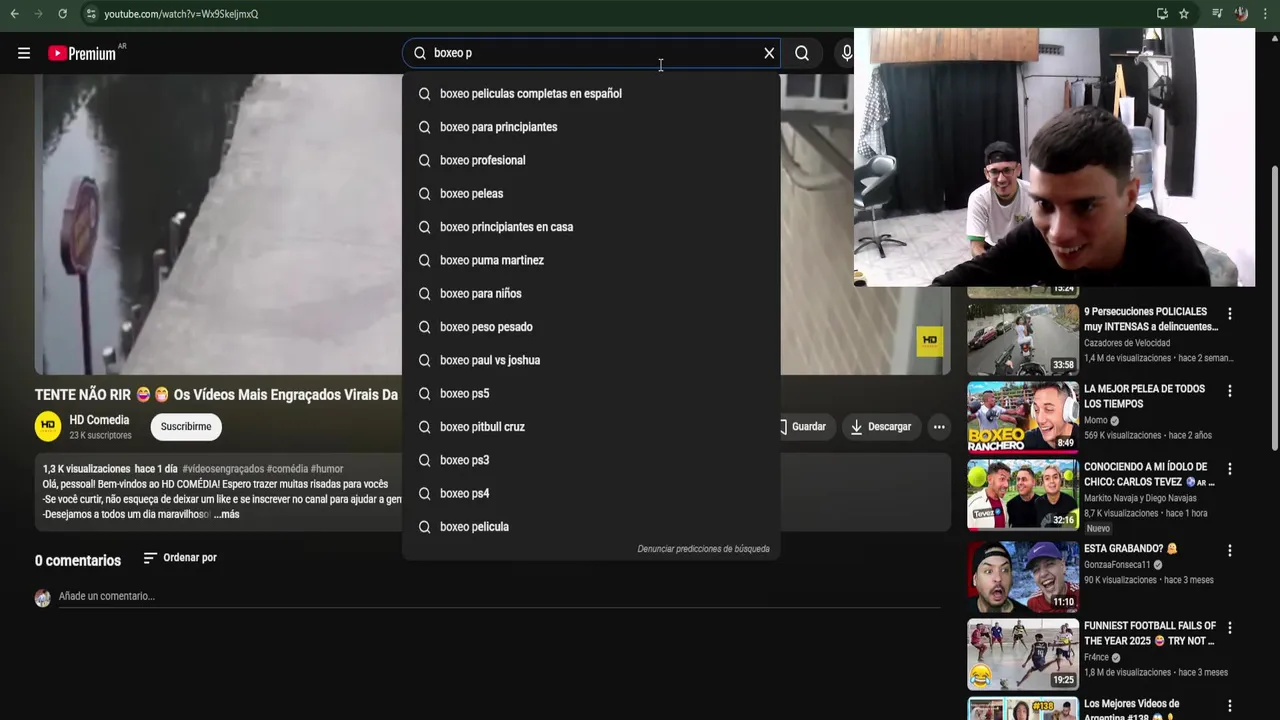Click hashtag #comédia
This screenshot has width=1280, height=720.
287,469
